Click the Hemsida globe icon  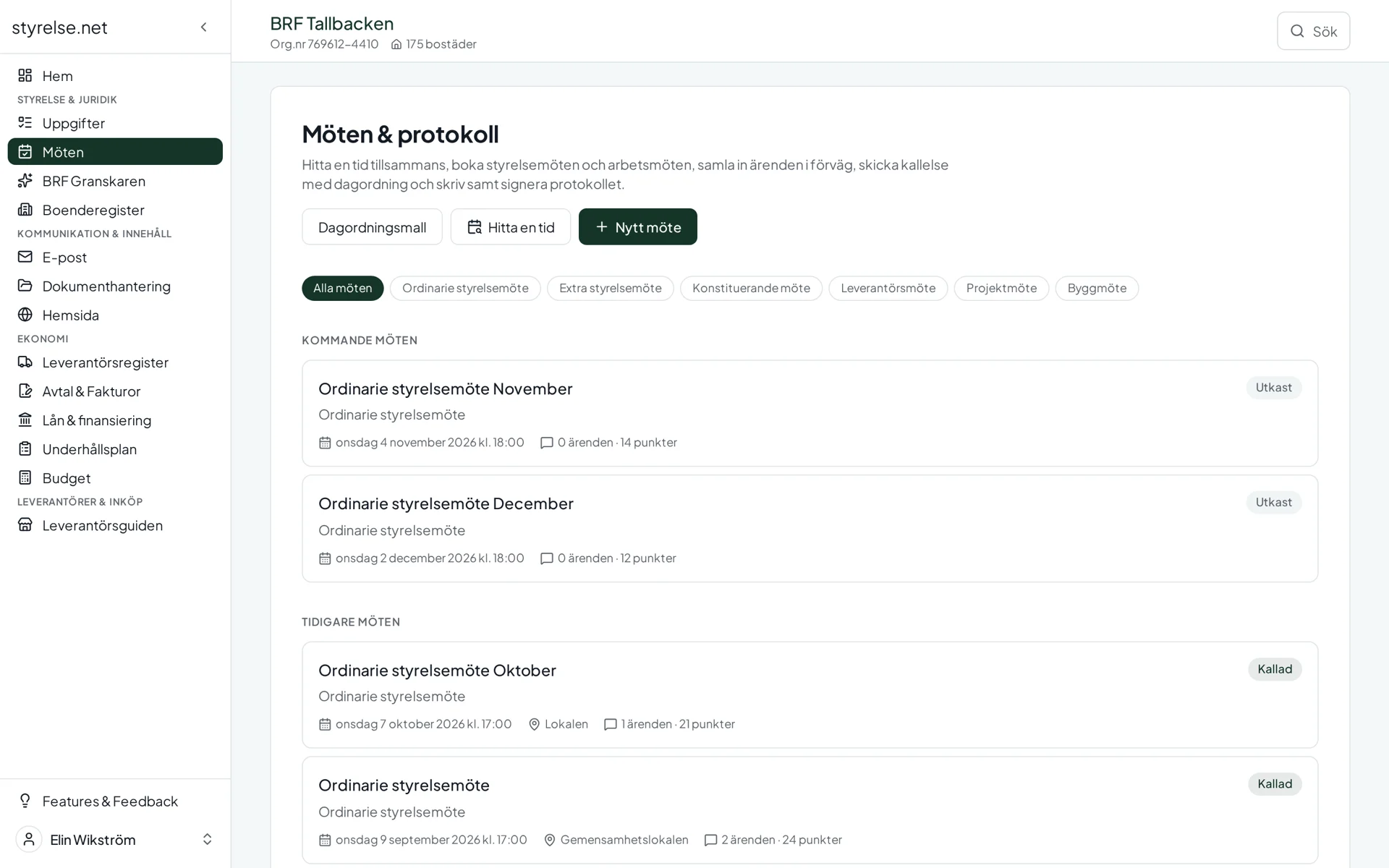[25, 314]
